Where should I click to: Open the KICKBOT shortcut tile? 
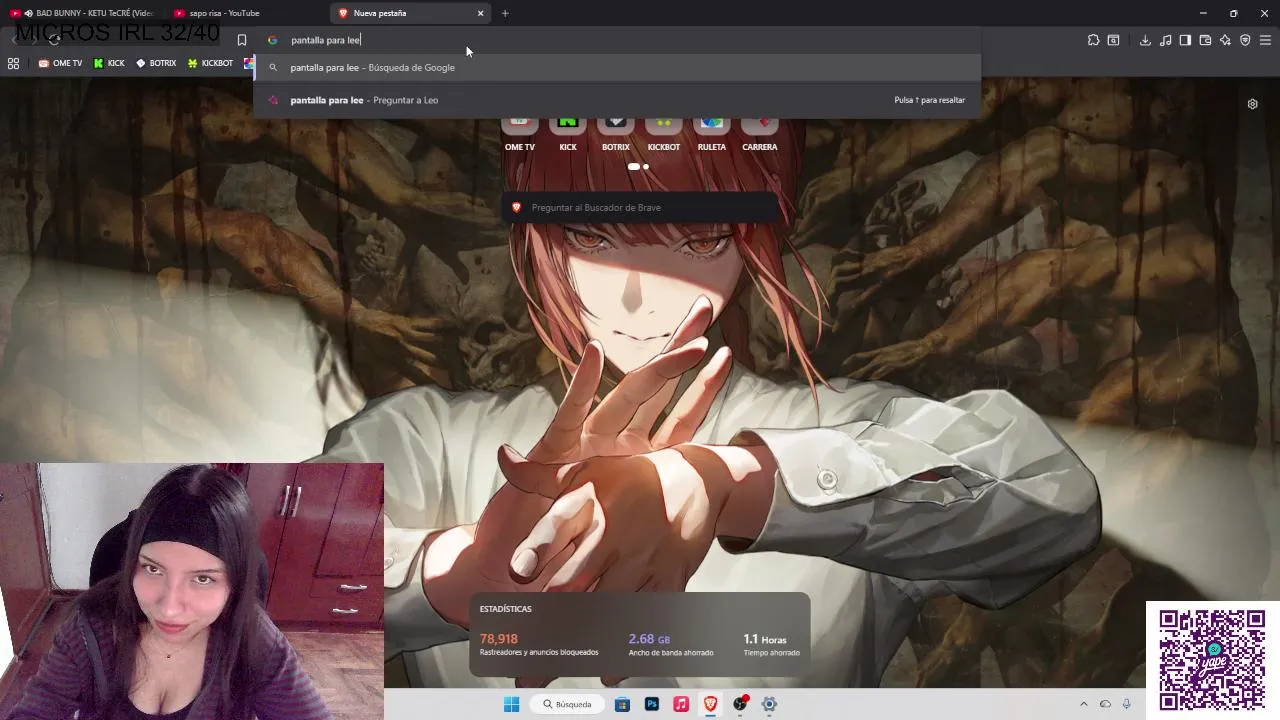(x=663, y=133)
